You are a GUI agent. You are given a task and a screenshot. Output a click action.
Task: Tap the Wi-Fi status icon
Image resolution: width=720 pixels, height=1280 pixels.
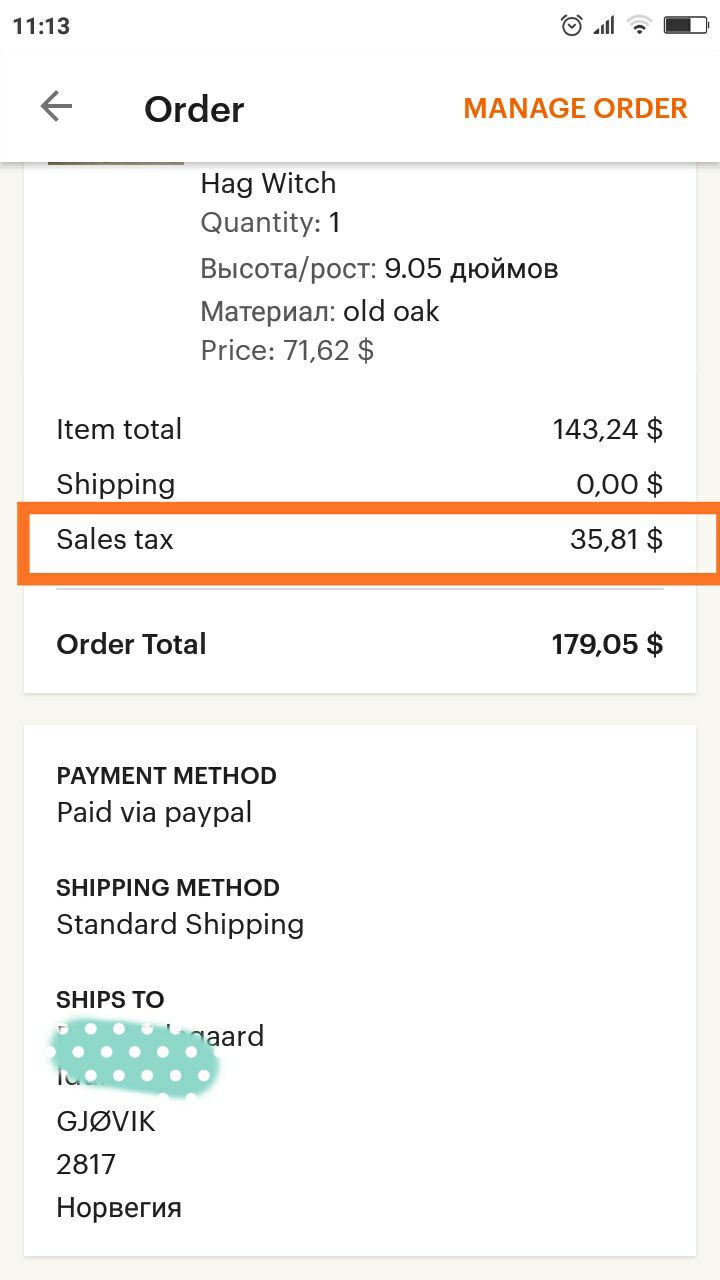coord(638,25)
